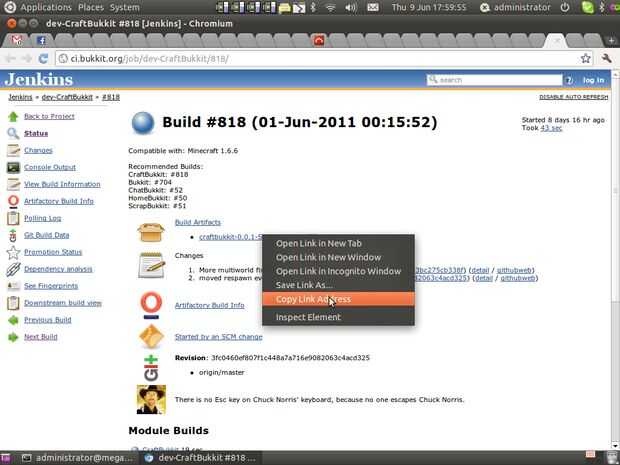Click the DISABLE AUTO REFRESH link
The height and width of the screenshot is (465, 620).
point(573,97)
